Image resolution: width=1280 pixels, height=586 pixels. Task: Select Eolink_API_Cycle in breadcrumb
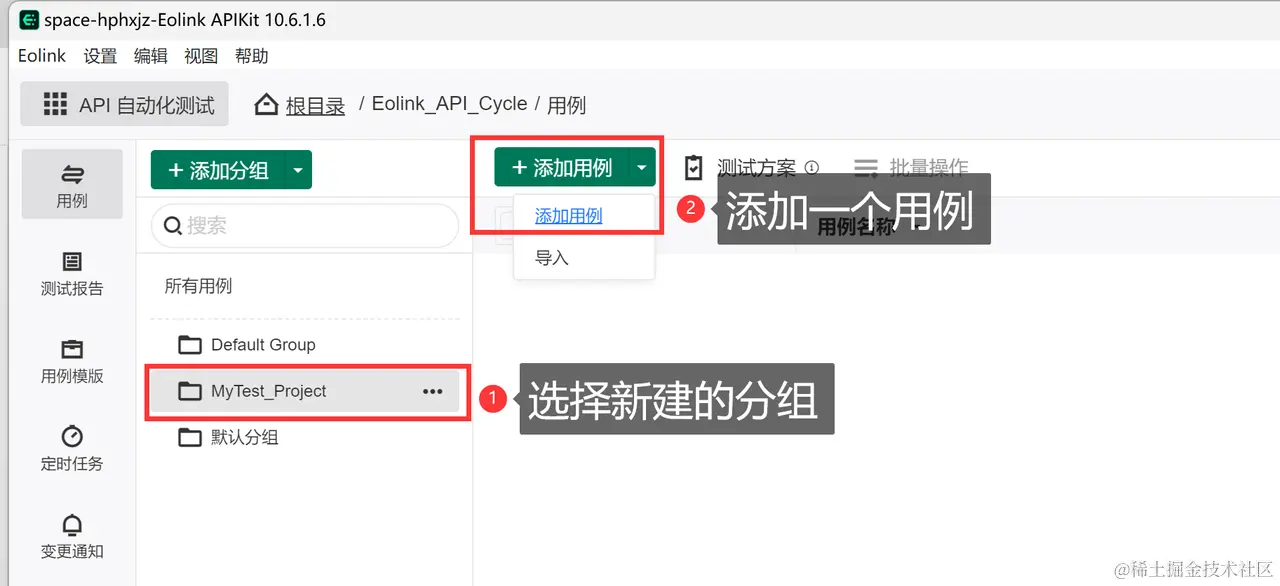(x=449, y=104)
